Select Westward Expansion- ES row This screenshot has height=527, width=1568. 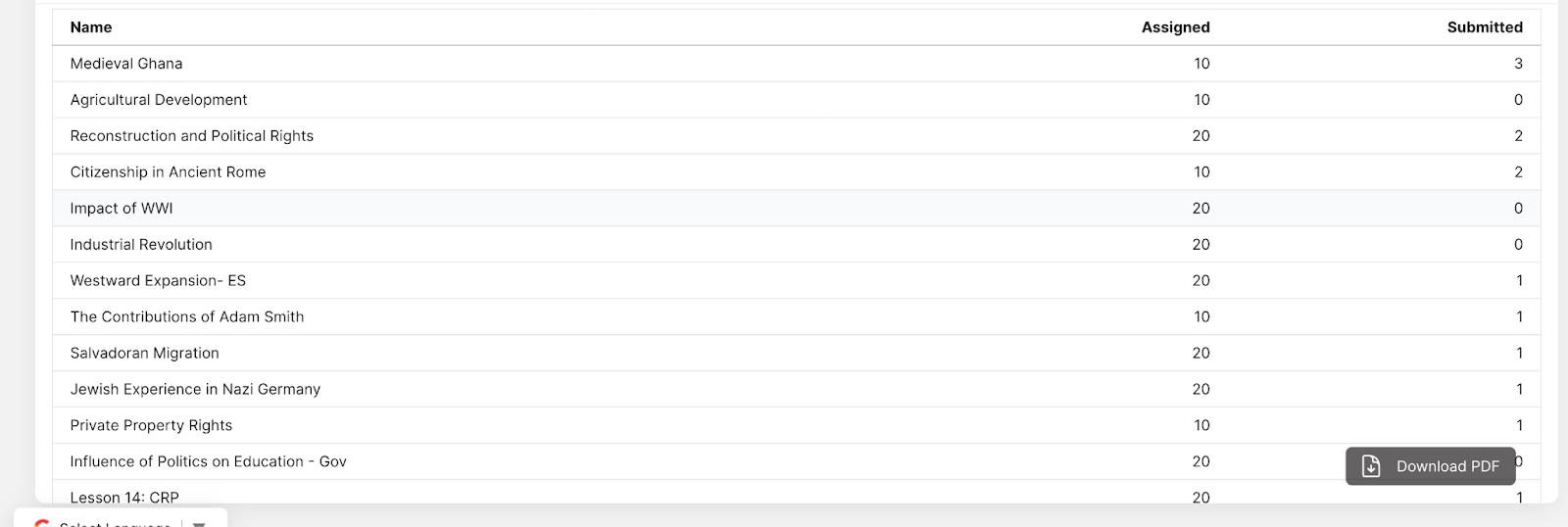coord(158,281)
